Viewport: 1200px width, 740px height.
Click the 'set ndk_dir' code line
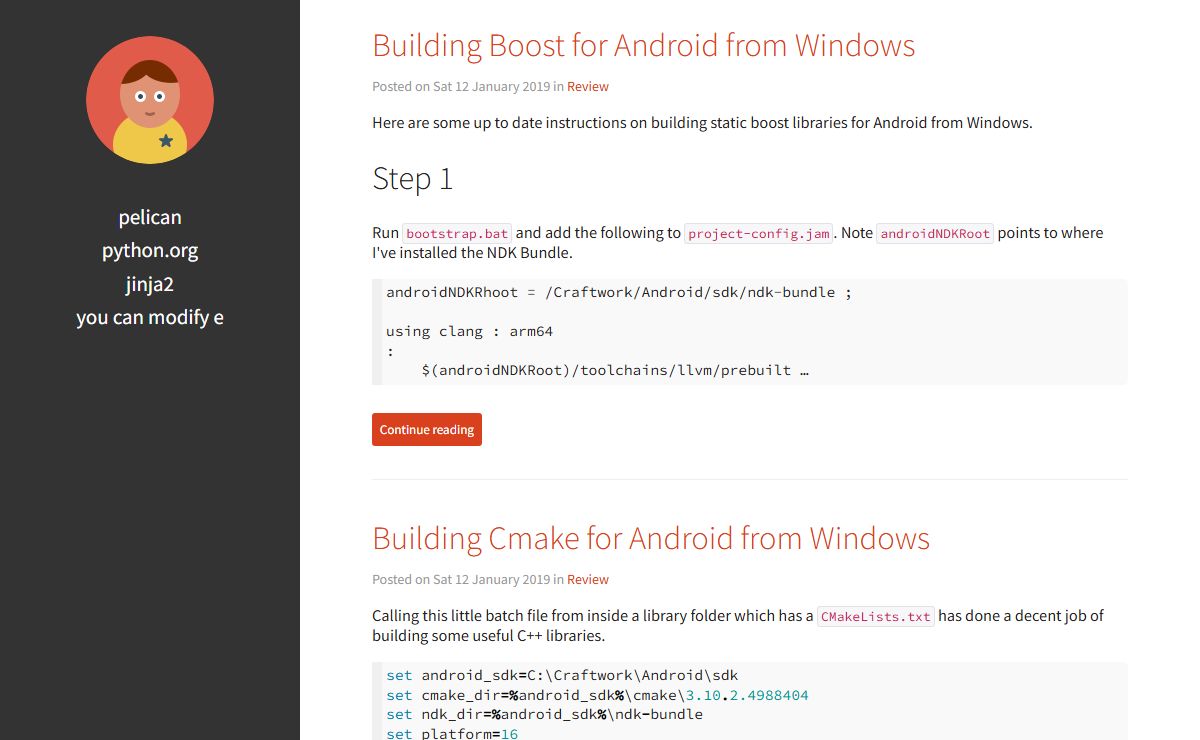(544, 714)
